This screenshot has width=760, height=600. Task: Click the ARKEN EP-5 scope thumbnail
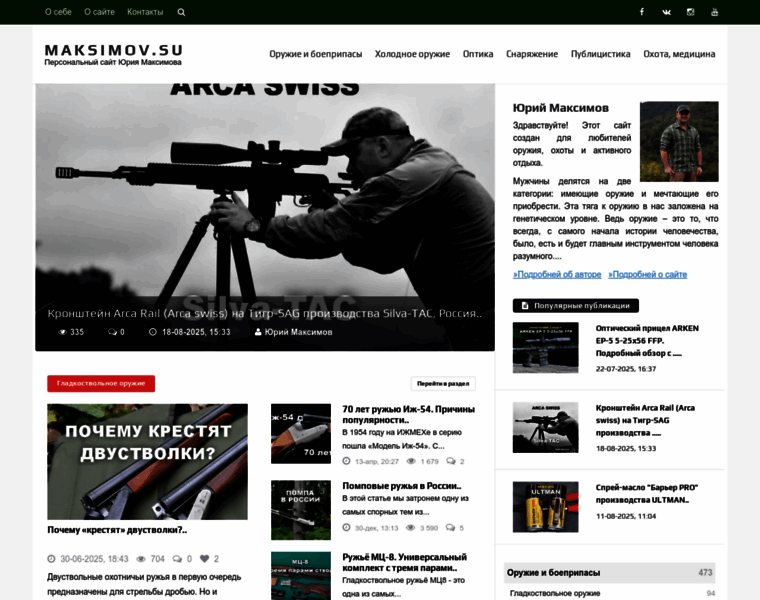546,347
